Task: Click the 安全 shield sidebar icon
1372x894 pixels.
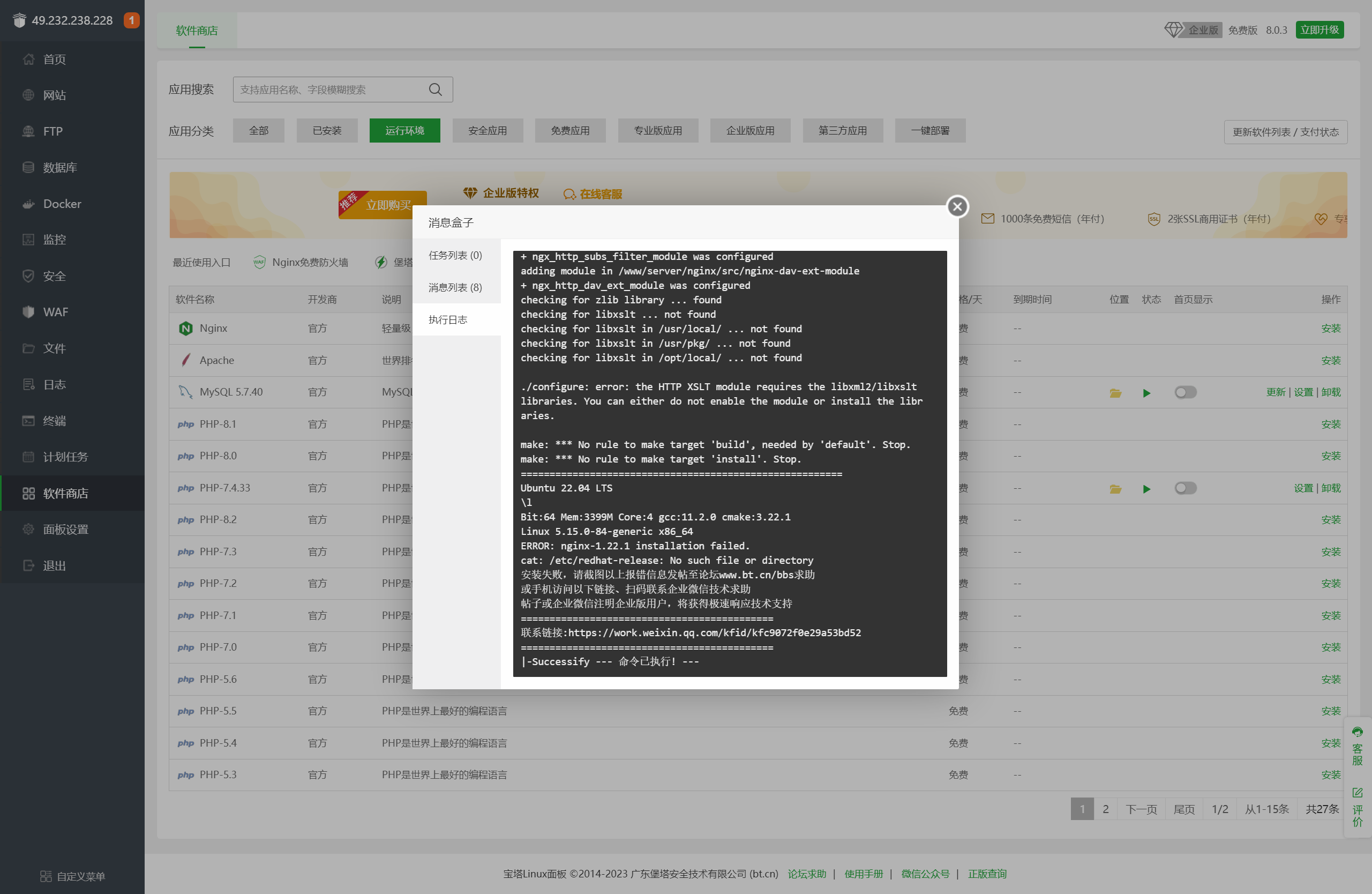Action: click(28, 275)
